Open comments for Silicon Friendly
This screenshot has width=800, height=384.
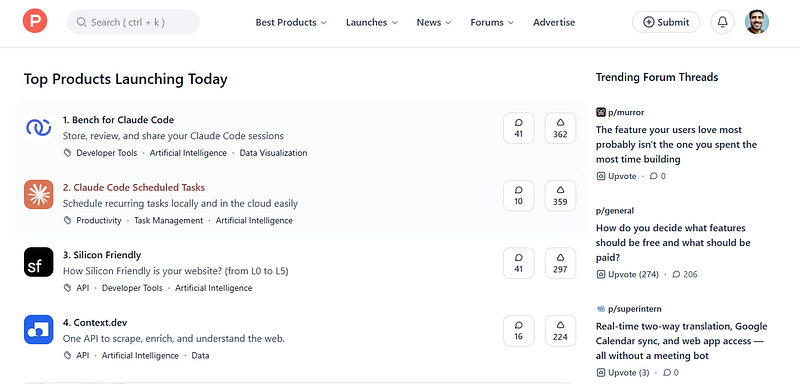519,263
